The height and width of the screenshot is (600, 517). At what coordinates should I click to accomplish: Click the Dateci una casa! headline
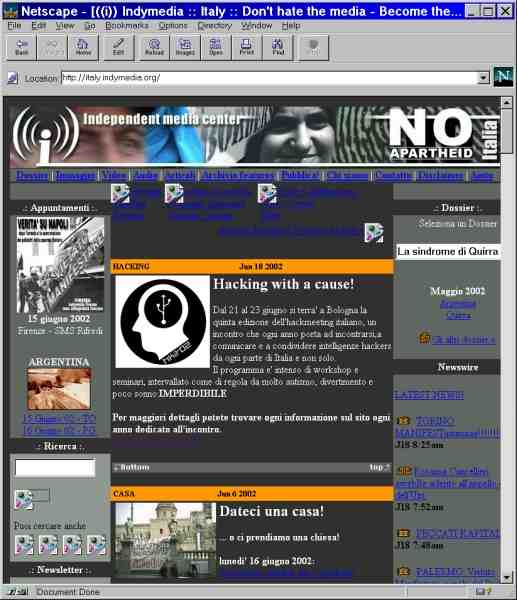pyautogui.click(x=271, y=512)
